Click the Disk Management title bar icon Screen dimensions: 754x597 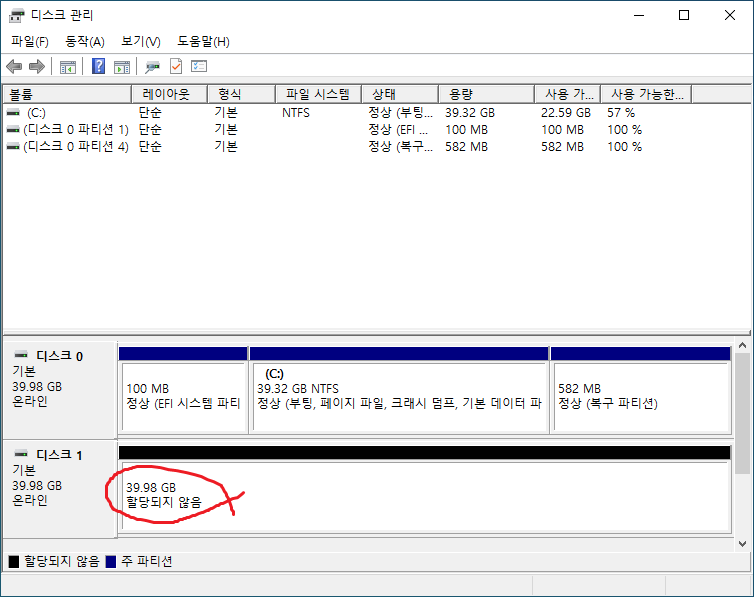[x=16, y=15]
